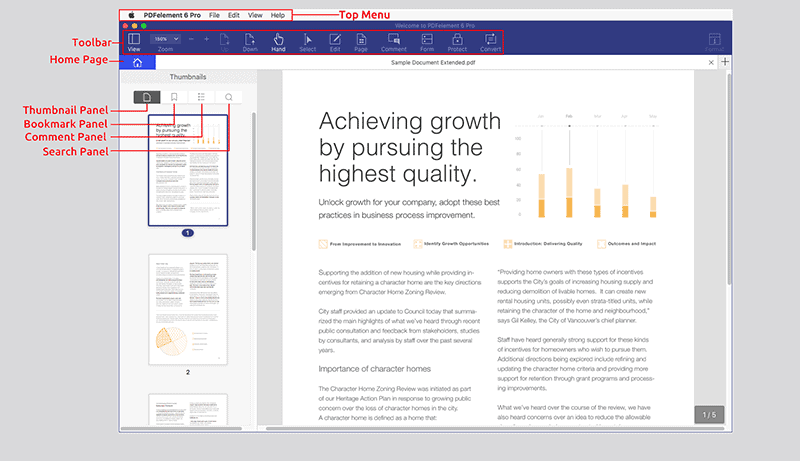The image size is (800, 461).
Task: Click the document horizontal scrollbar
Action: point(495,429)
